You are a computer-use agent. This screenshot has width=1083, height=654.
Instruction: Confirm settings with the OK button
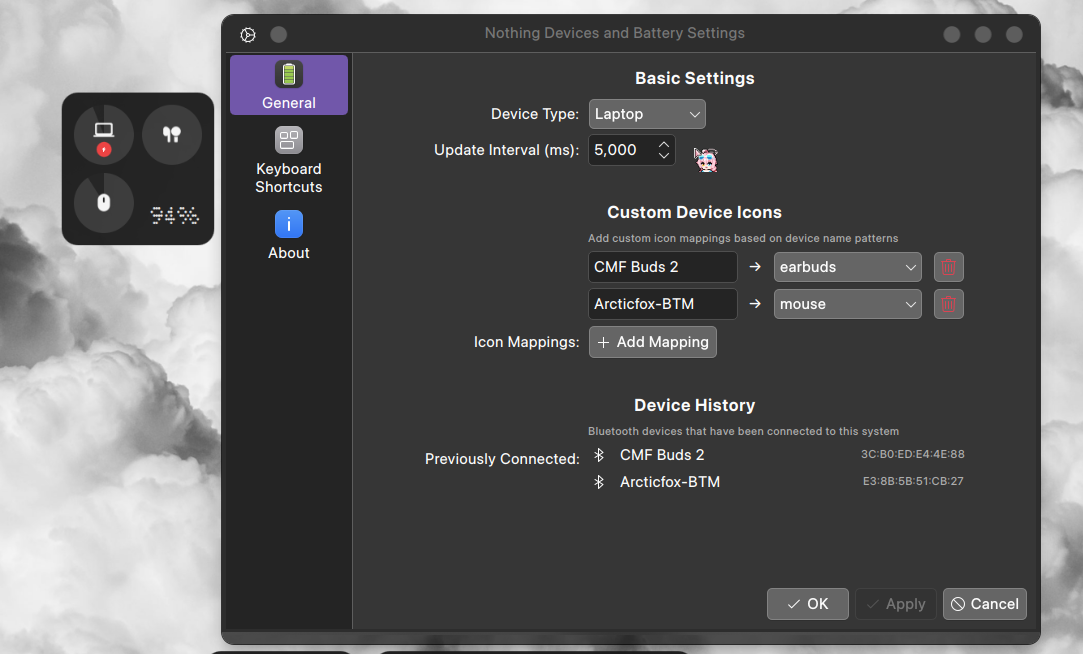[807, 604]
